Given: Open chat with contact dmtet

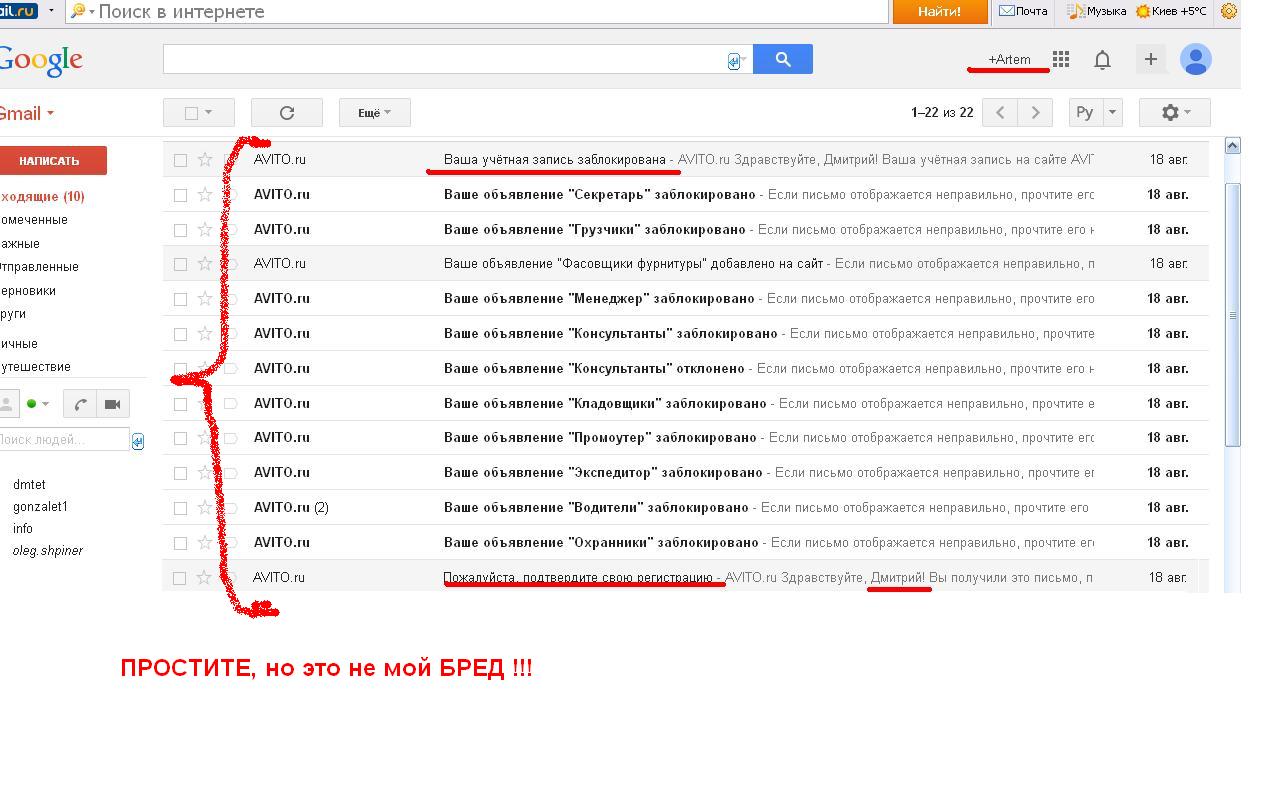Looking at the screenshot, I should pos(29,484).
